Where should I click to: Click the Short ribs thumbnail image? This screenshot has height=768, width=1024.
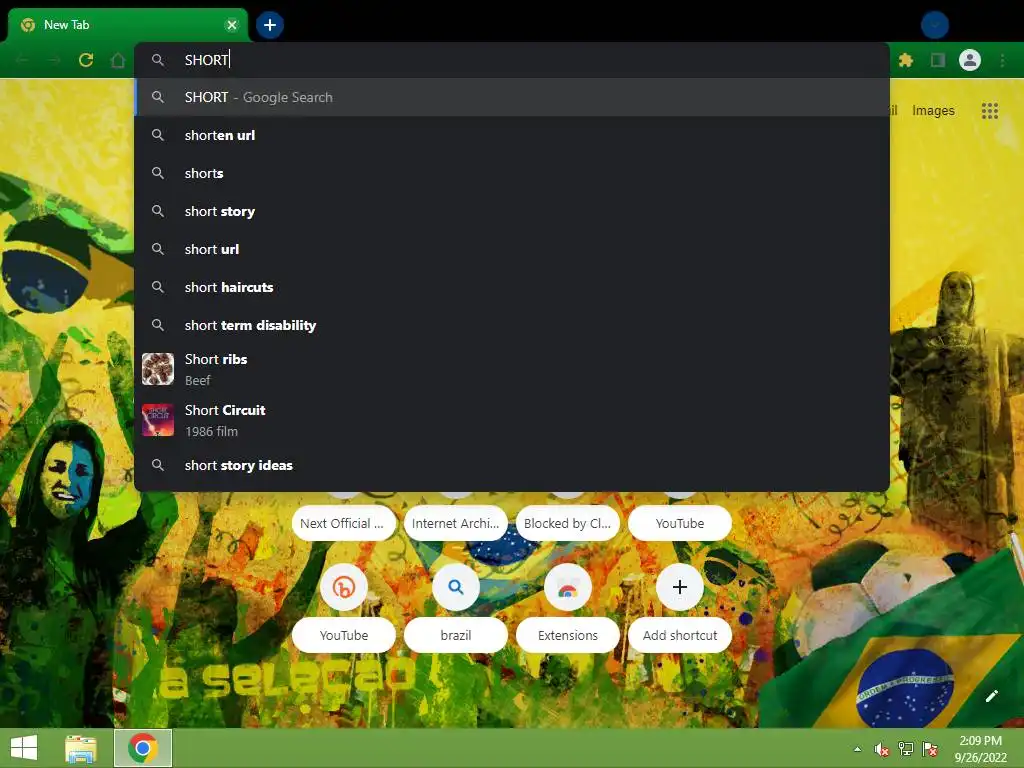(158, 369)
